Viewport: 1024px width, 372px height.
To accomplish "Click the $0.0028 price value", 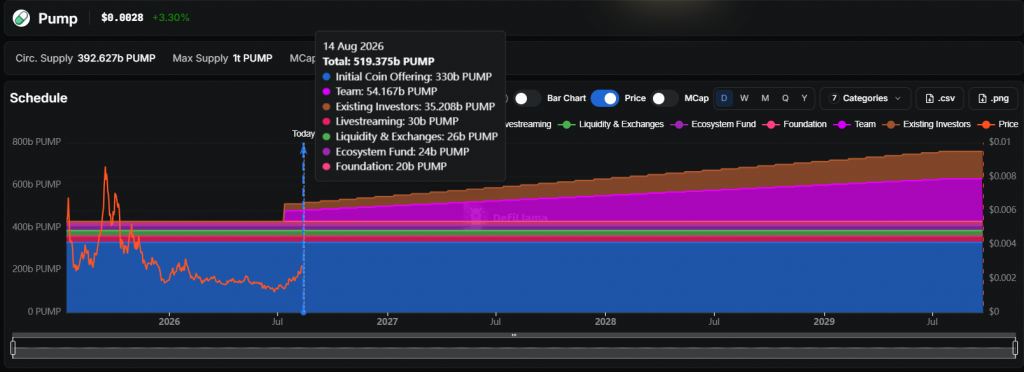I will (x=122, y=18).
